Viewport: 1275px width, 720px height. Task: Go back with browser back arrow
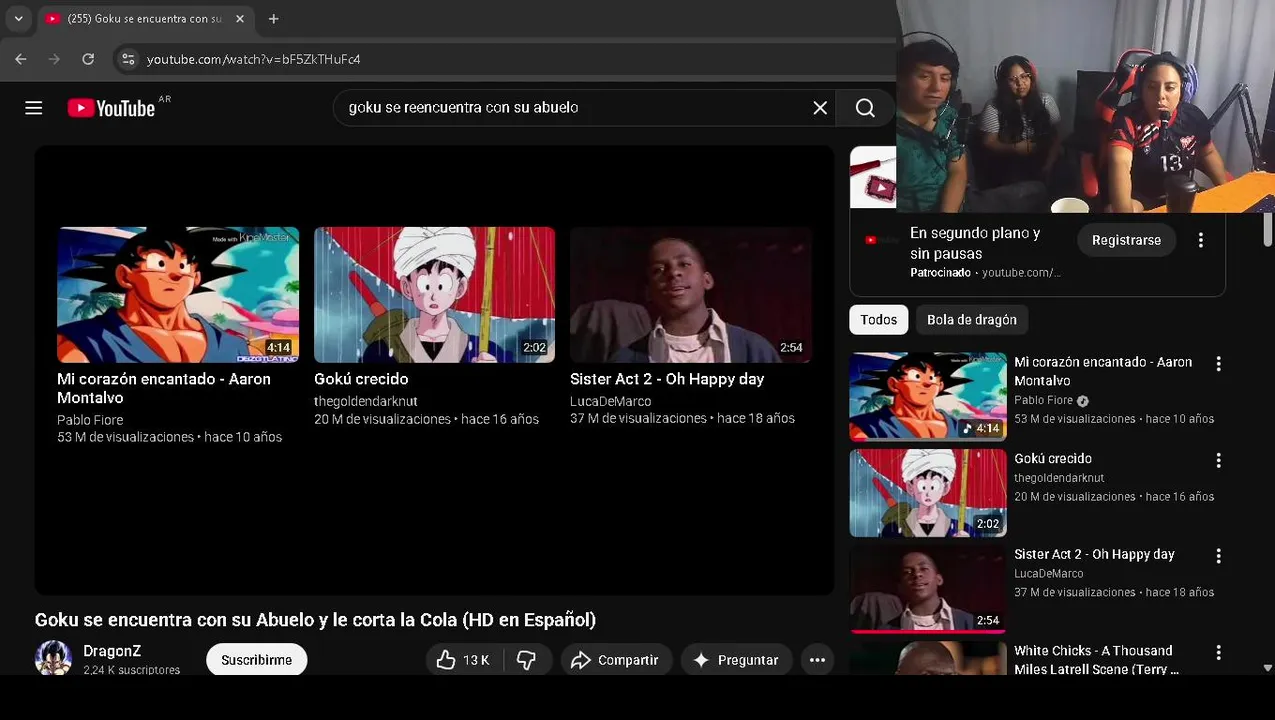click(x=21, y=59)
